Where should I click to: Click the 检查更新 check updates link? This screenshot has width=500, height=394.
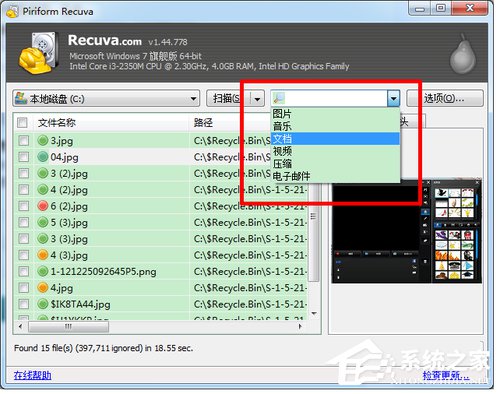[446, 376]
